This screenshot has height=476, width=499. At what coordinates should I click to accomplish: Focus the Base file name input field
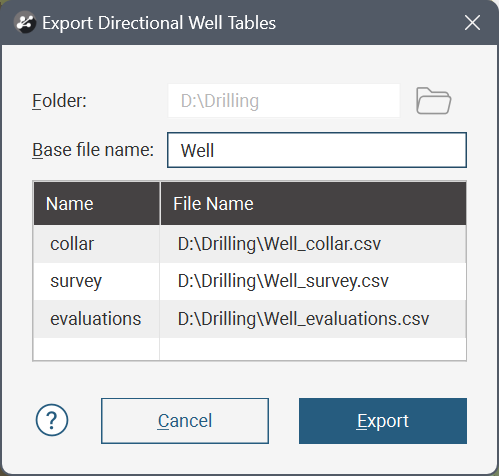point(317,150)
